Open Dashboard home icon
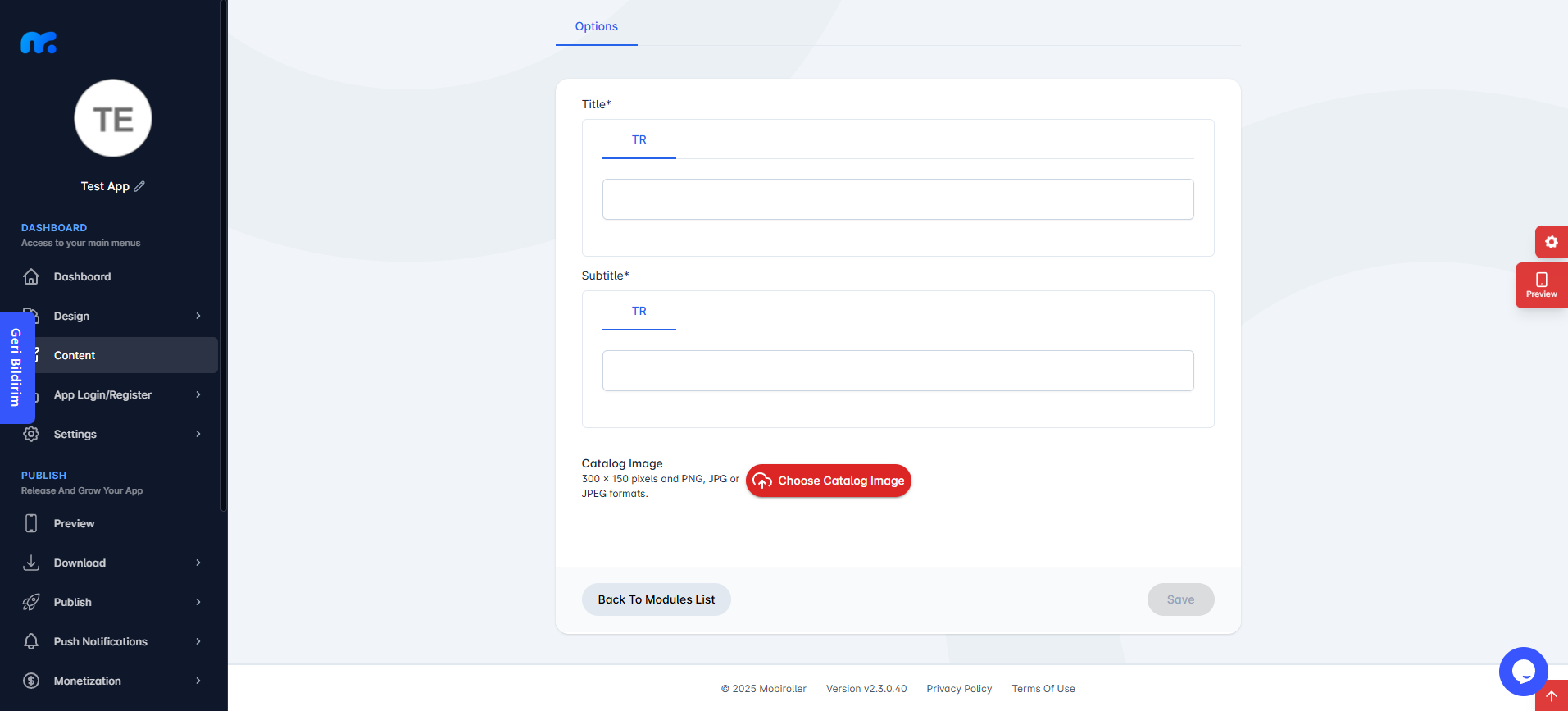Viewport: 1568px width, 711px height. tap(31, 276)
